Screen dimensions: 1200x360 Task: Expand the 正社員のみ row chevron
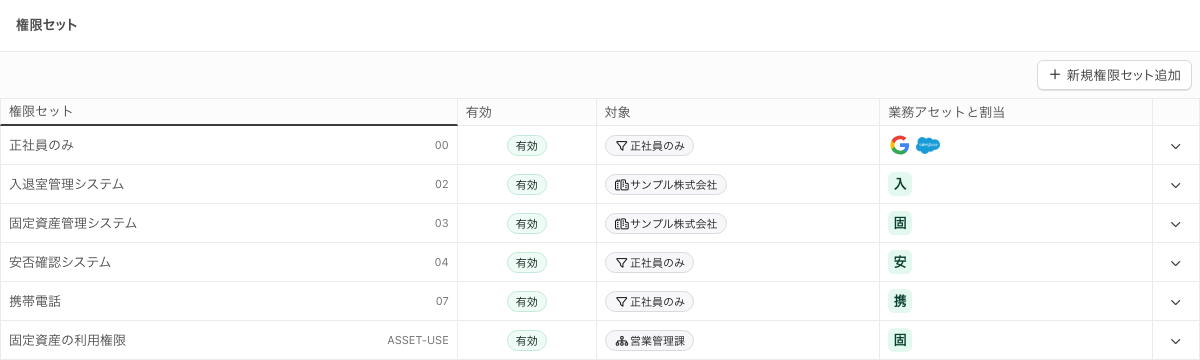tap(1176, 146)
